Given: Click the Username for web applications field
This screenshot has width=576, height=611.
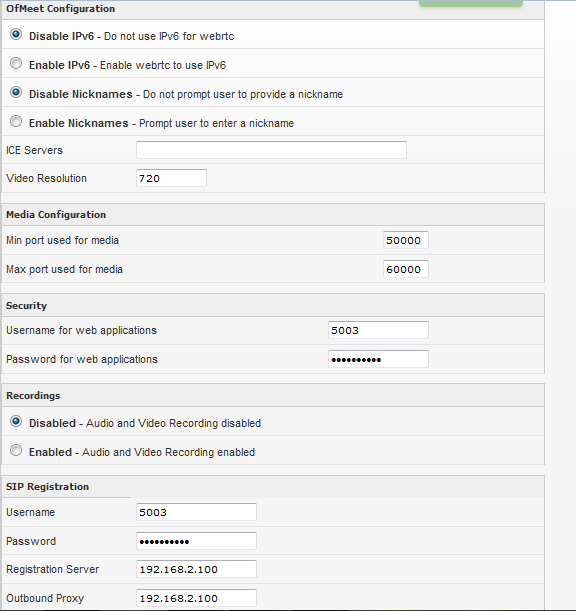Looking at the screenshot, I should (x=378, y=330).
